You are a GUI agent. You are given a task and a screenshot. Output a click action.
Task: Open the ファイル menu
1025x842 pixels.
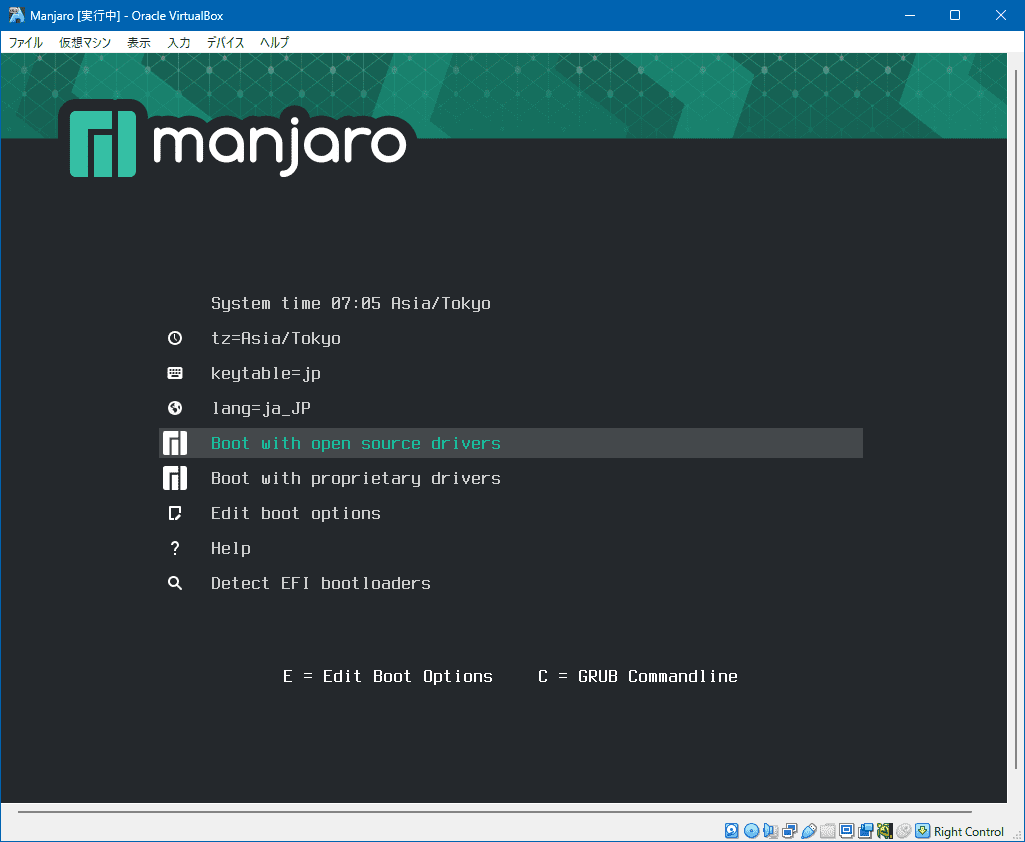point(25,42)
